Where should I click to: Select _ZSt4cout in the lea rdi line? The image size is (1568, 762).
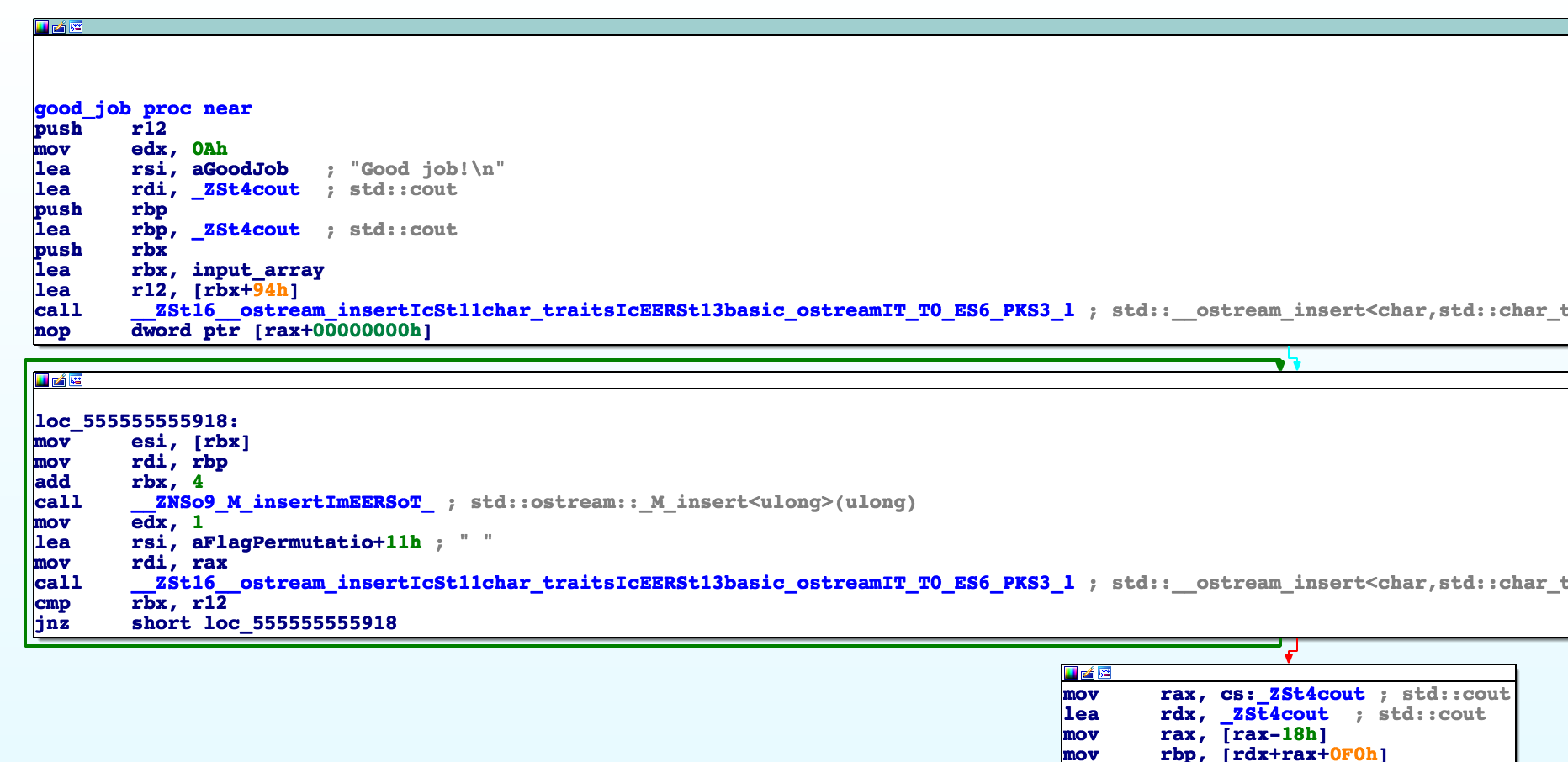pos(246,189)
